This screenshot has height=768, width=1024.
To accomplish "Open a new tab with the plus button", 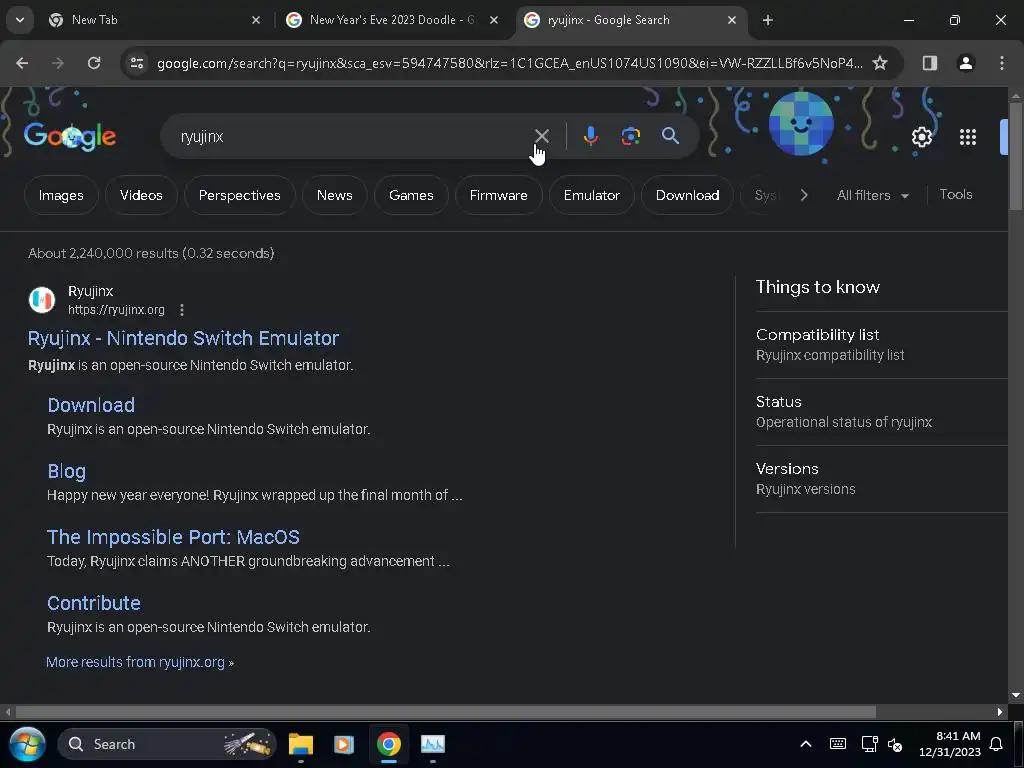I will click(x=768, y=20).
